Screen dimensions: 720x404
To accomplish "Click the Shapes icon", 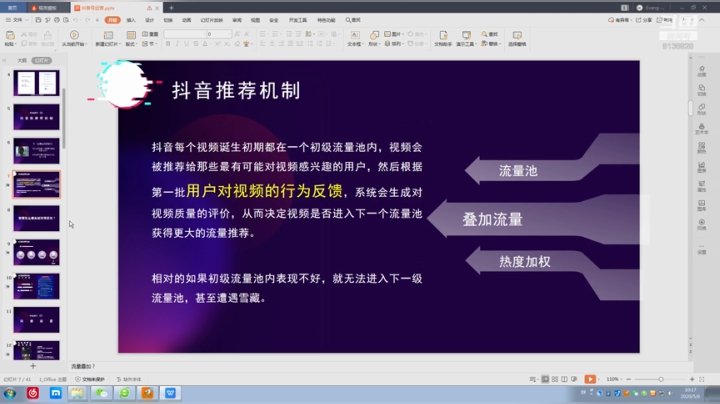I will tap(374, 35).
